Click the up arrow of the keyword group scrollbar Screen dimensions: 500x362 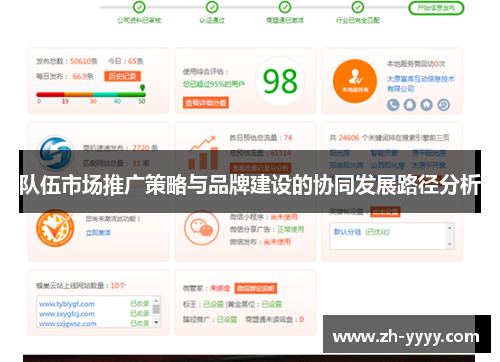pyautogui.click(x=450, y=228)
